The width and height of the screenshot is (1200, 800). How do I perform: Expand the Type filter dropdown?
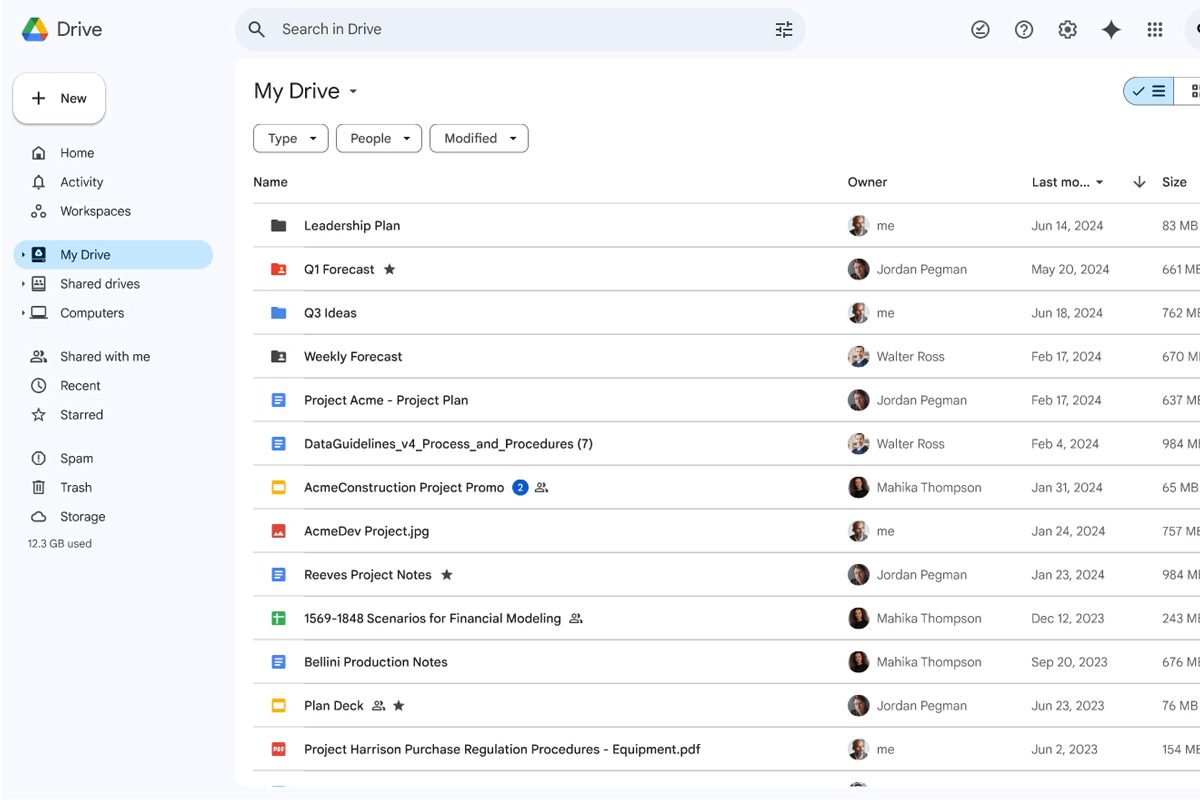291,139
